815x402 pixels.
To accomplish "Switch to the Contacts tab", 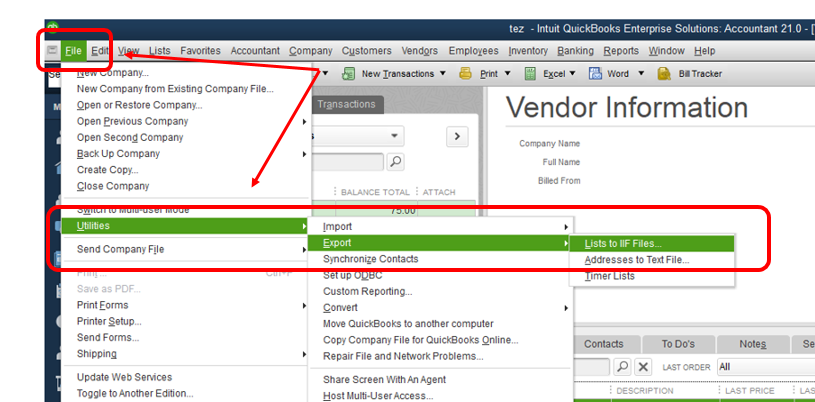I will (603, 344).
